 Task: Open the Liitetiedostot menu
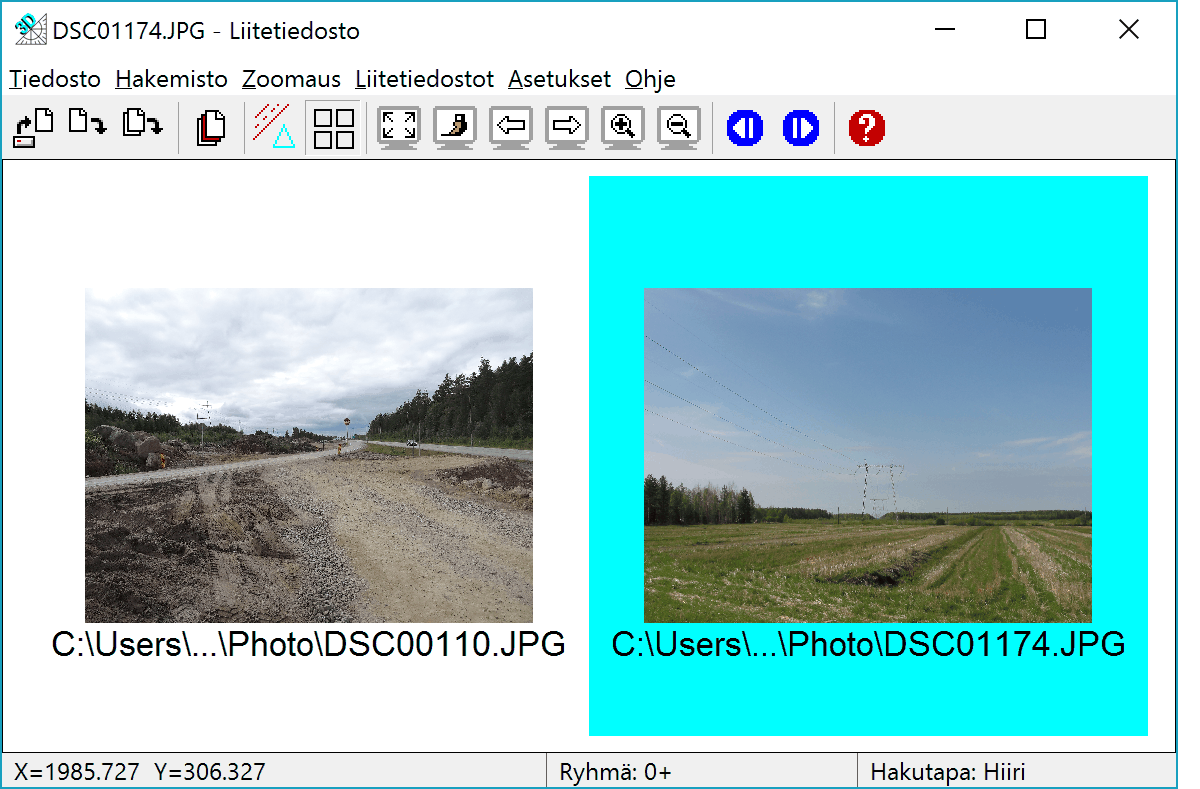(x=424, y=79)
